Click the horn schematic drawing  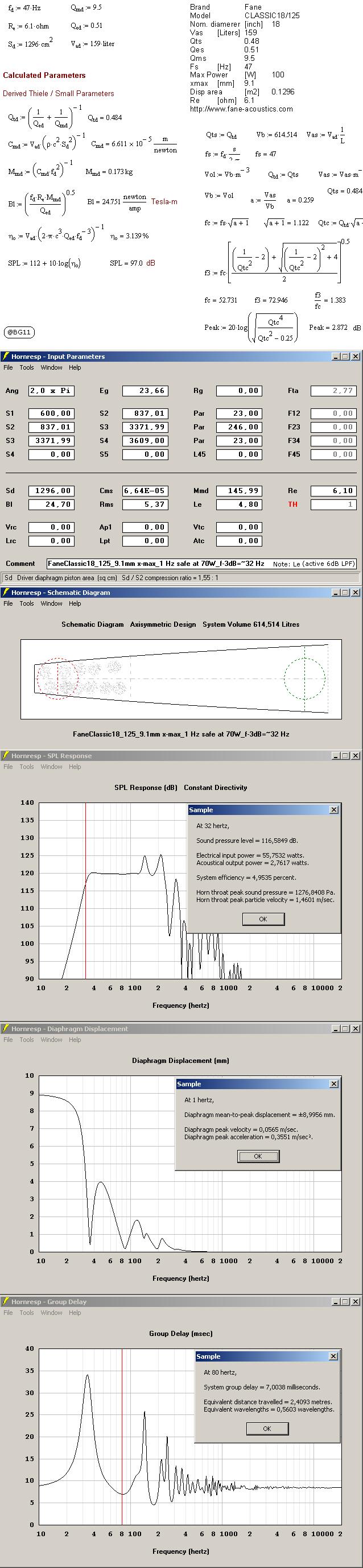click(x=181, y=678)
